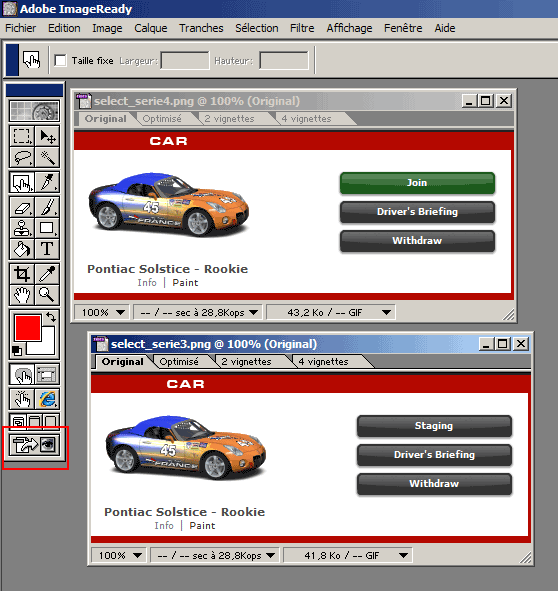Switch to standard screen mode
This screenshot has width=558, height=591.
click(18, 422)
